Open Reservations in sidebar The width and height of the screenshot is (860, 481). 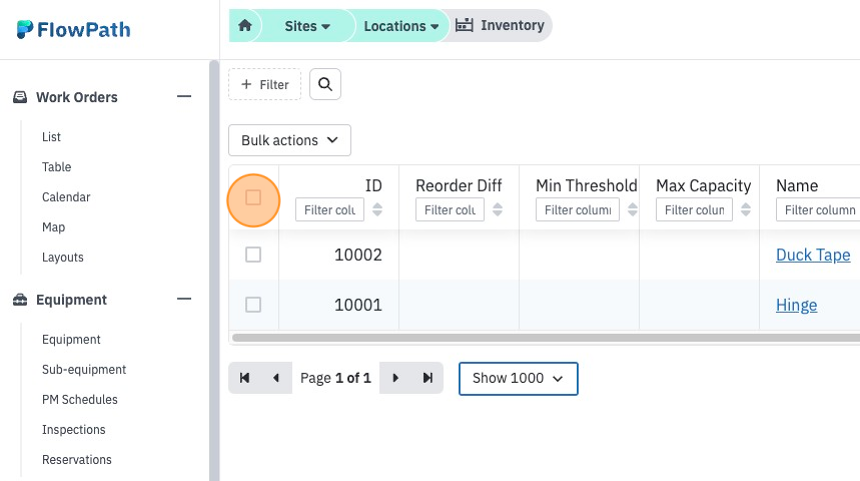click(77, 460)
